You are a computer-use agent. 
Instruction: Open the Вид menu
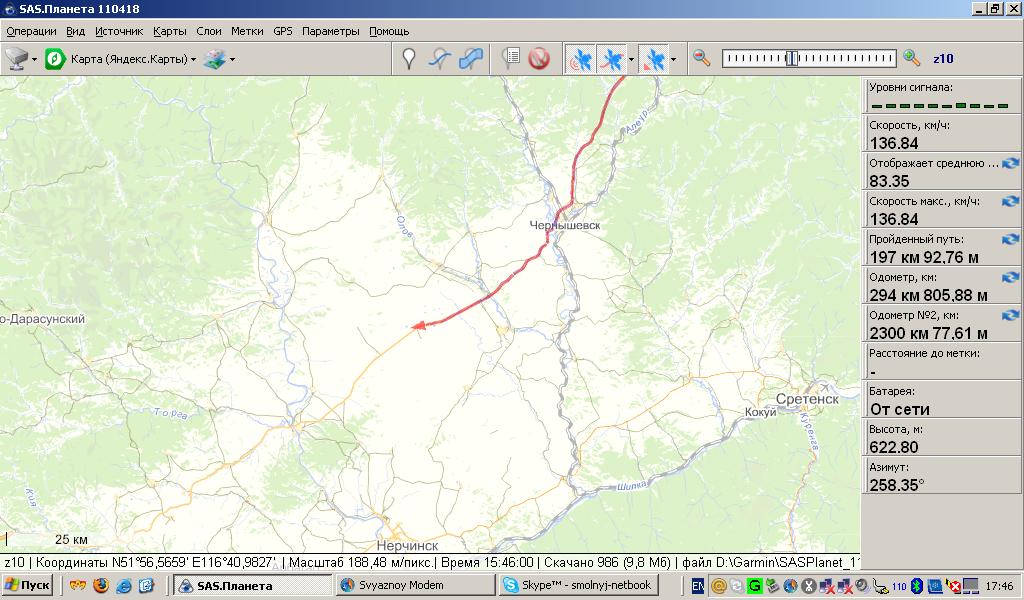(76, 31)
